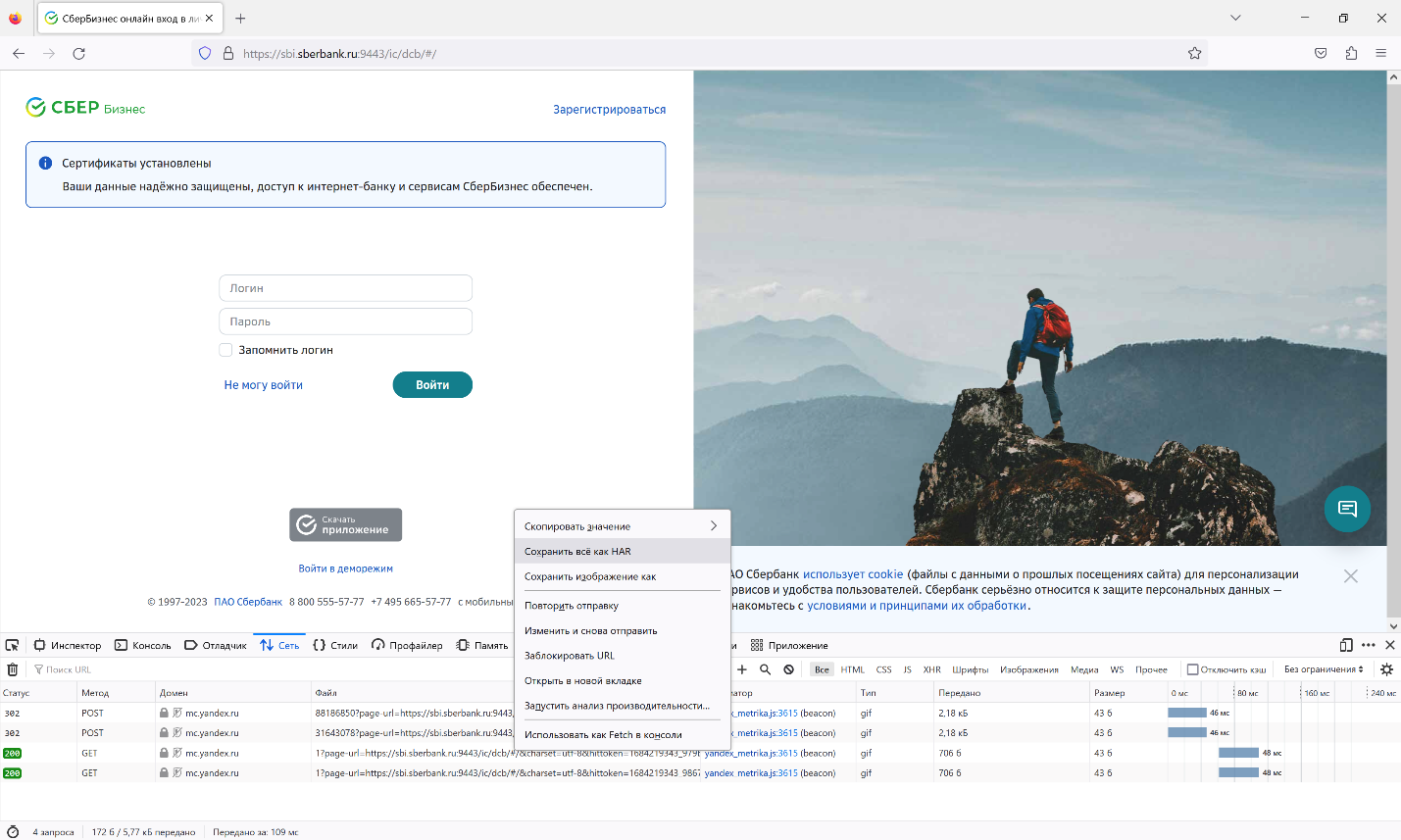This screenshot has height=840, width=1401.
Task: Open Firefox hamburger application menu
Action: [x=1380, y=53]
